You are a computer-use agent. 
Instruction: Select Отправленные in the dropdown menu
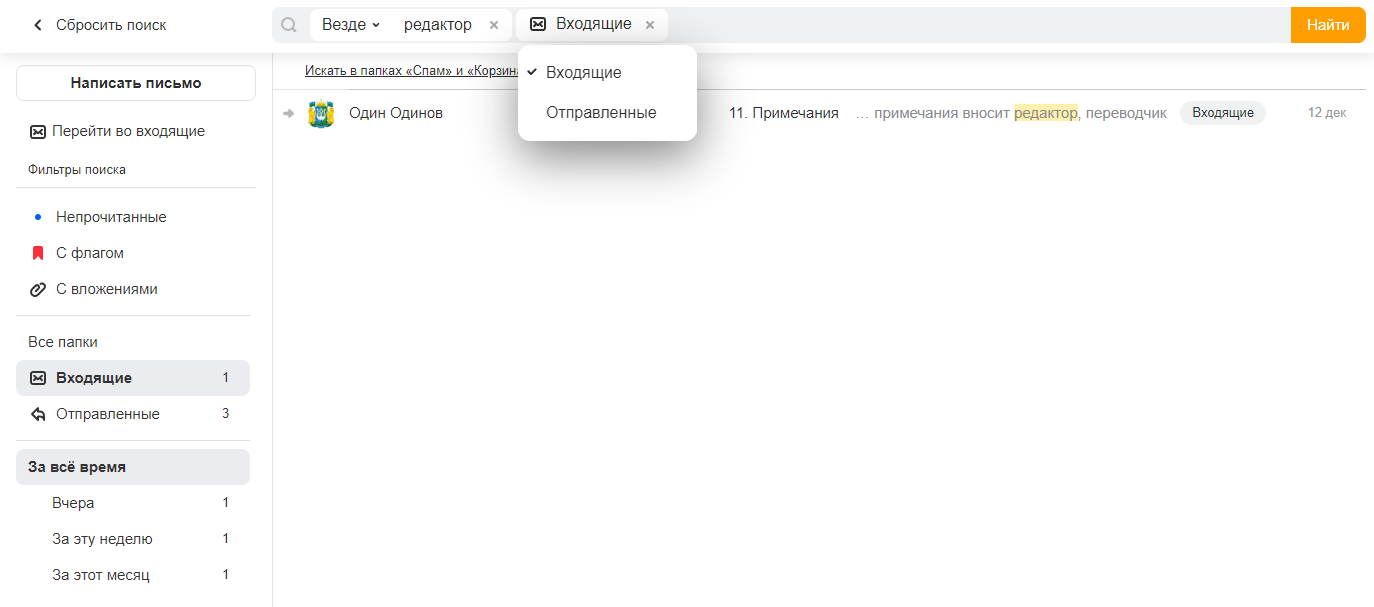click(x=601, y=113)
